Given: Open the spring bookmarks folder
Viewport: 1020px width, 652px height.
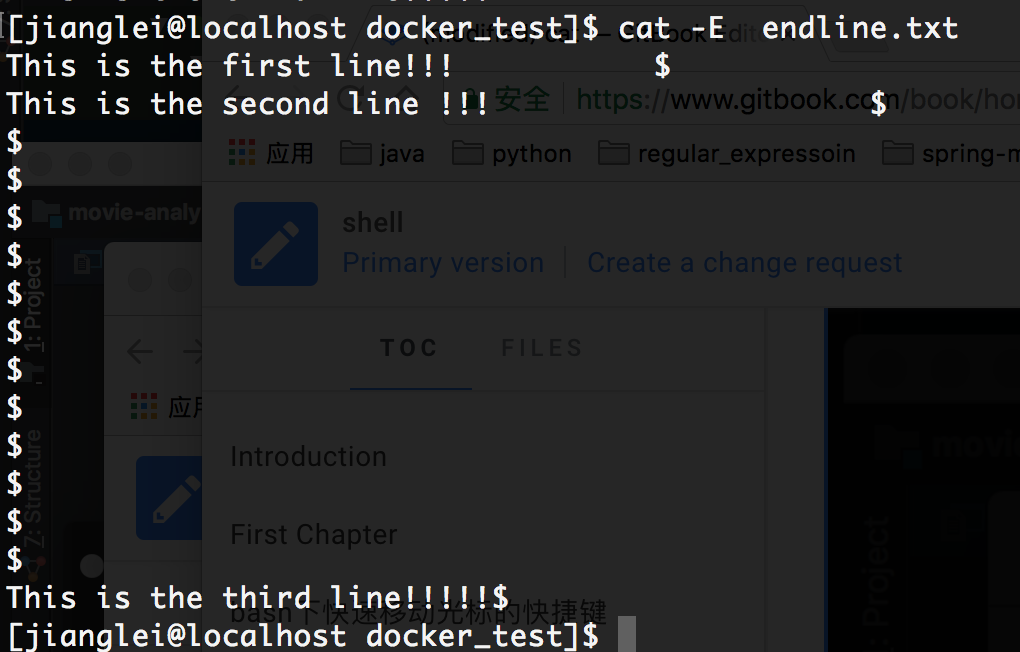Looking at the screenshot, I should 950,154.
